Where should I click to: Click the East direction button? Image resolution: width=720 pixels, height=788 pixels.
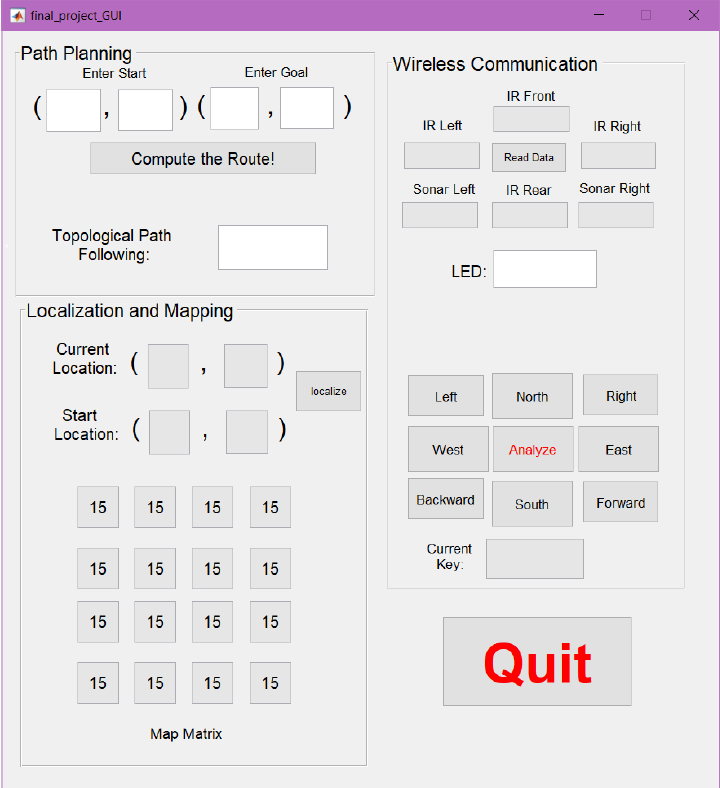click(x=618, y=449)
